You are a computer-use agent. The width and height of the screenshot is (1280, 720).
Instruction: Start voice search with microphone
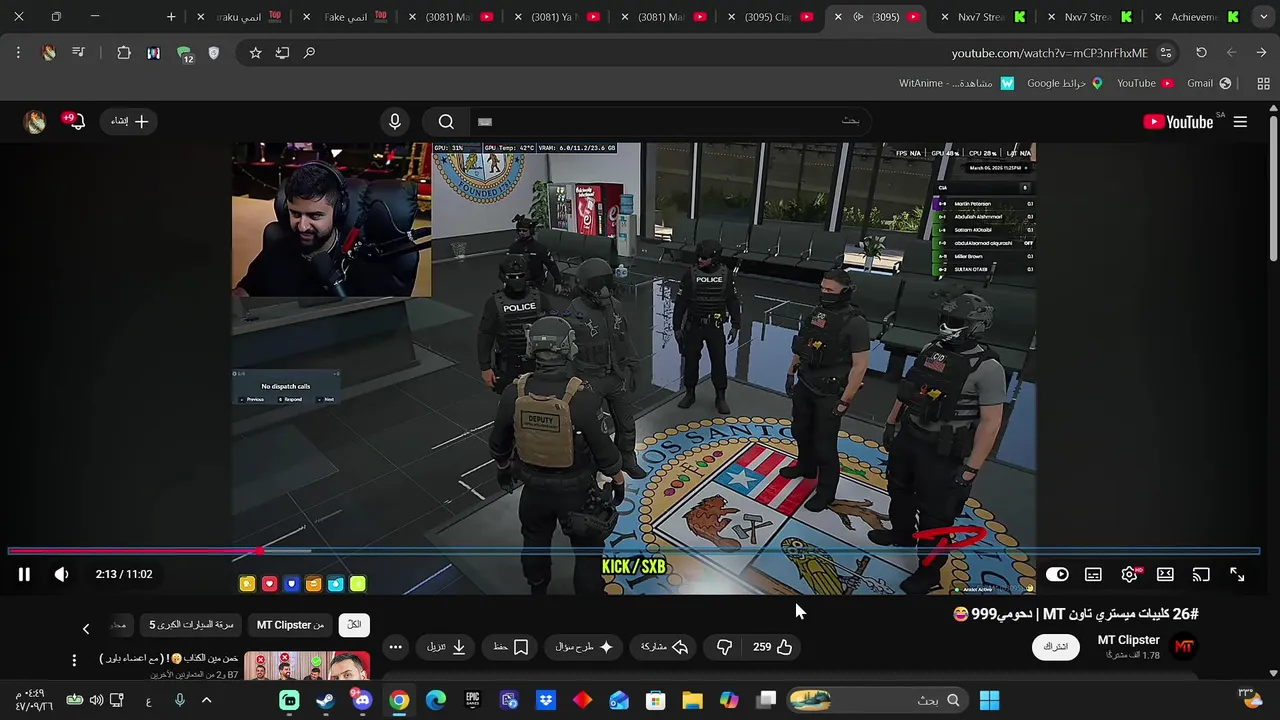395,122
